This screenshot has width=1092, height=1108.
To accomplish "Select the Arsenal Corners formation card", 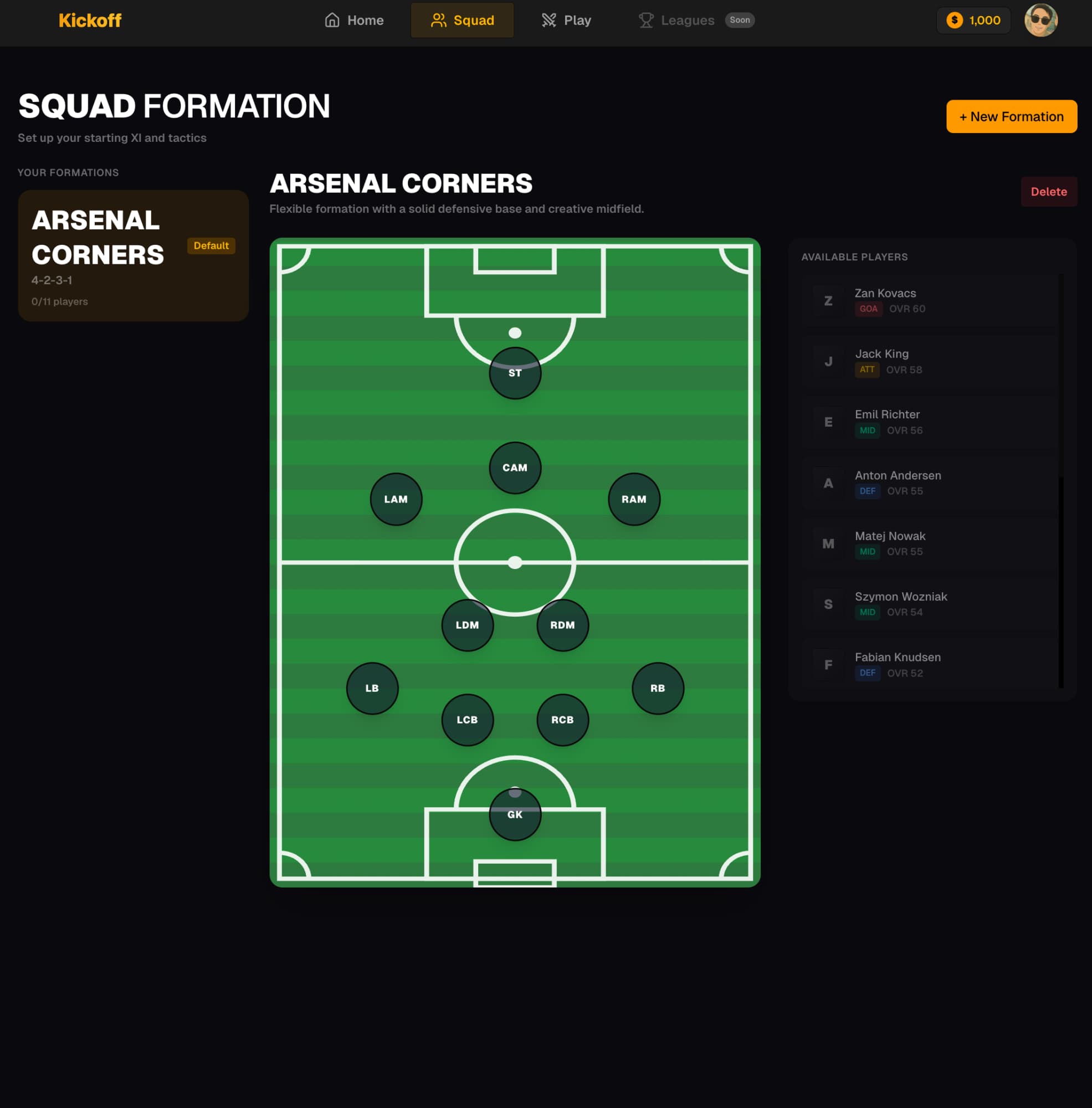I will [133, 256].
